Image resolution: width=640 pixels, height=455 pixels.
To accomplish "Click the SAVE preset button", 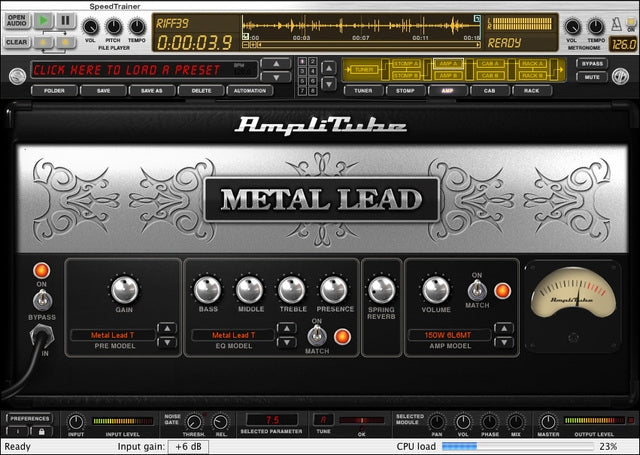I will point(103,91).
